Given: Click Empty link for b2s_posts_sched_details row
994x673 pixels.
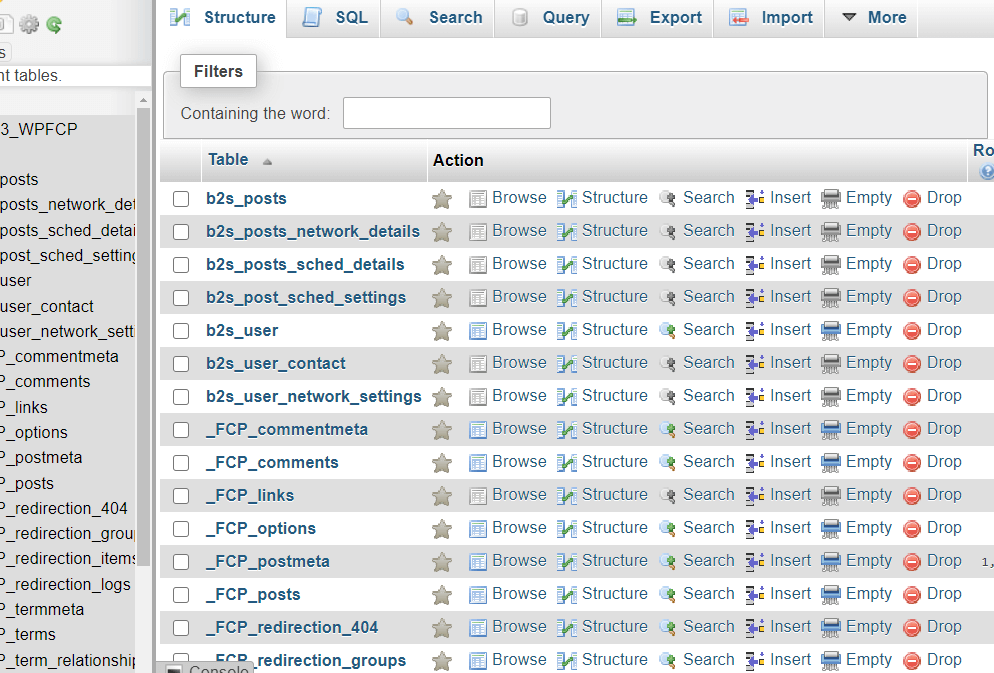Looking at the screenshot, I should [x=868, y=264].
